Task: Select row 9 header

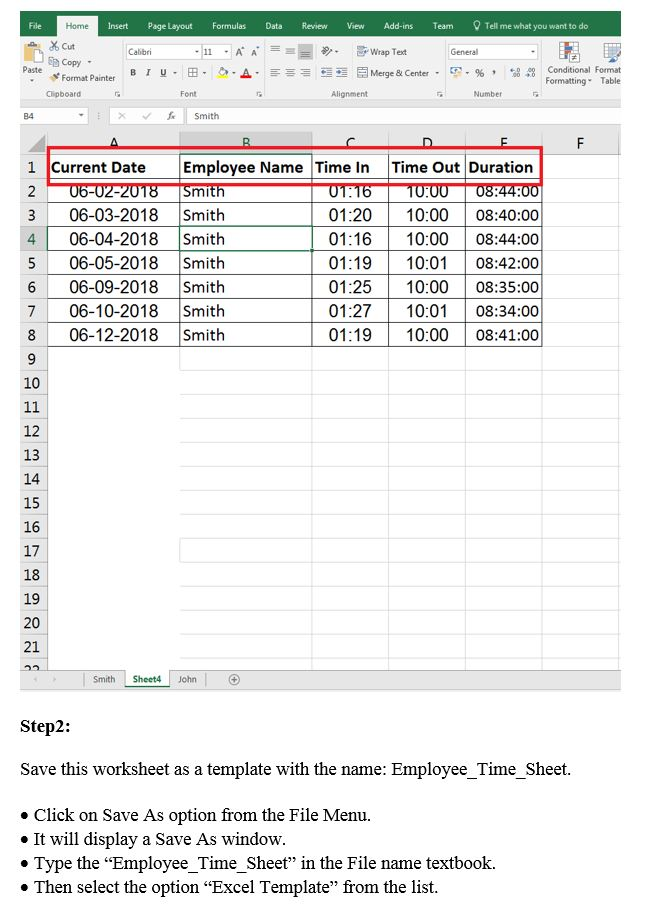Action: coord(32,359)
